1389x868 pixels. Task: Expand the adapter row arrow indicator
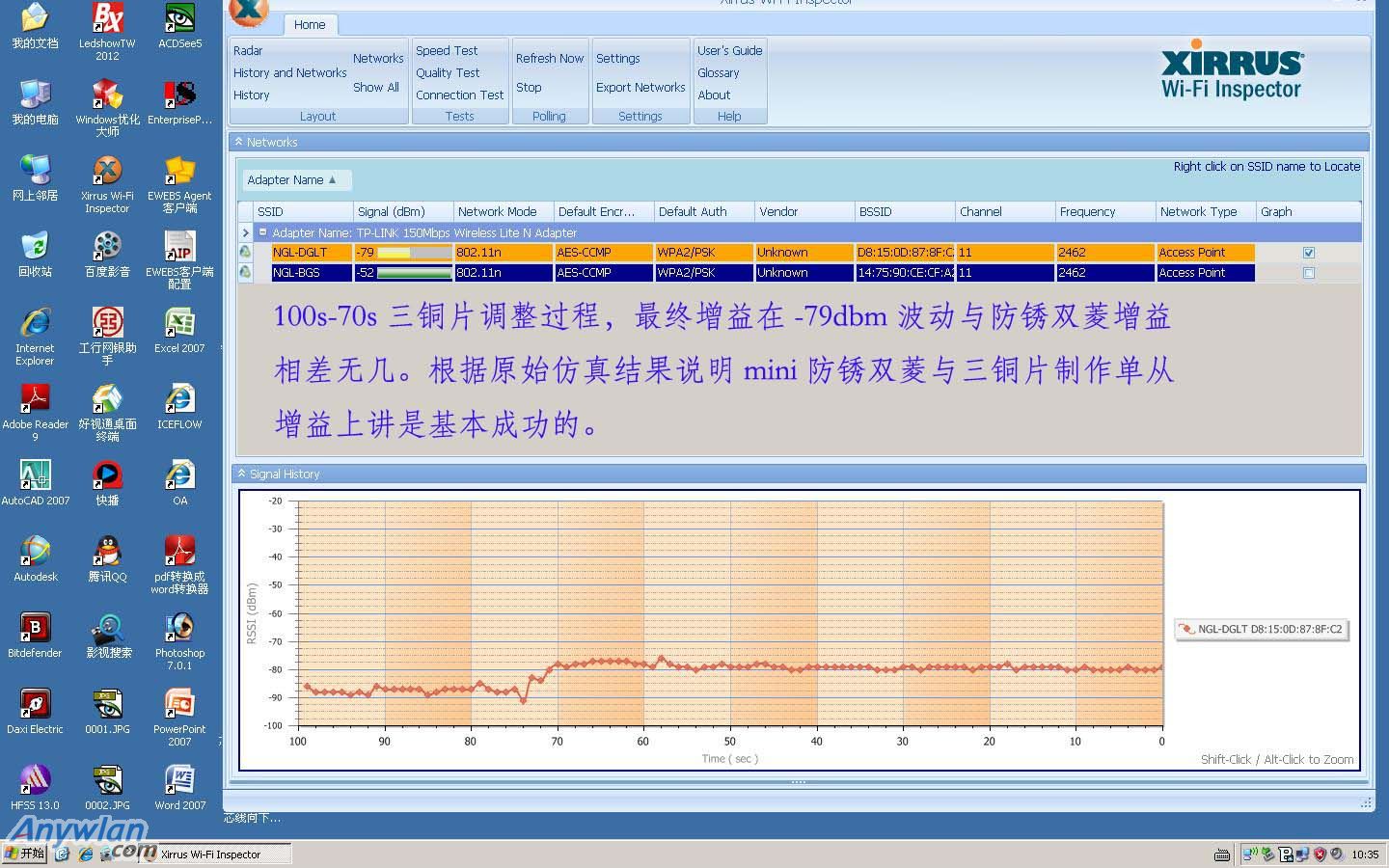[245, 232]
